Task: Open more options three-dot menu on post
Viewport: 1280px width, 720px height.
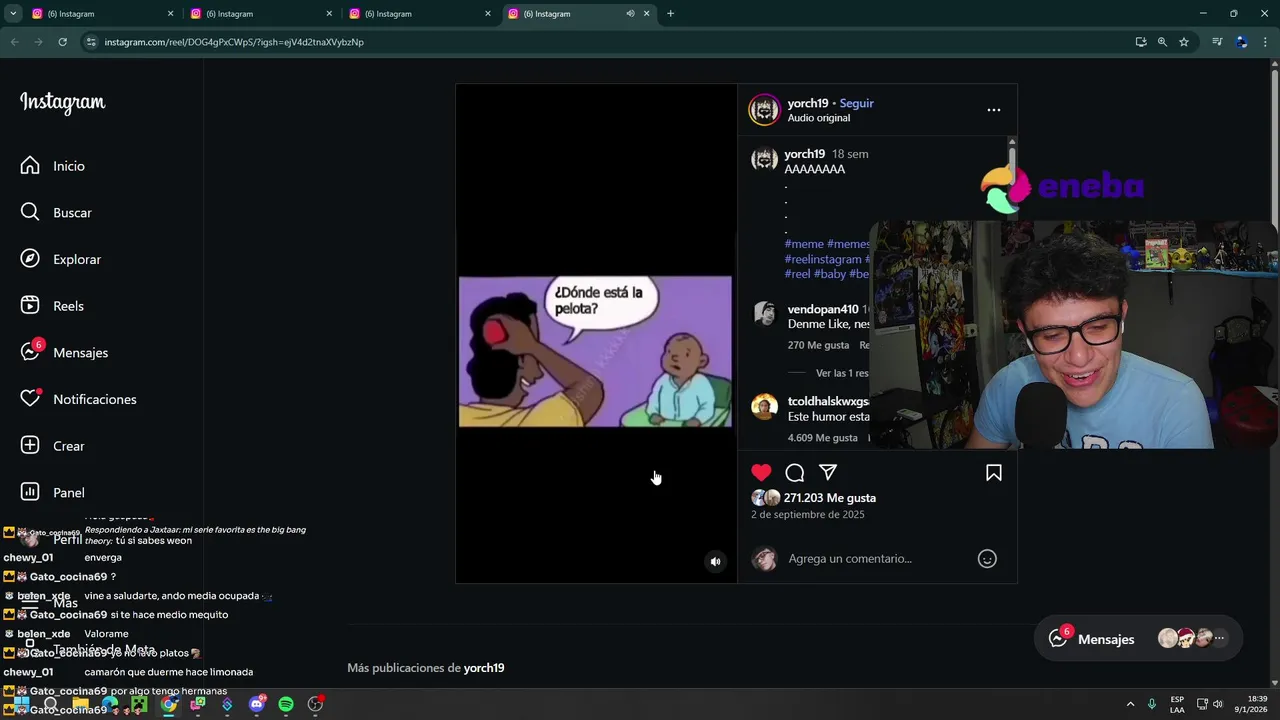Action: 993,110
